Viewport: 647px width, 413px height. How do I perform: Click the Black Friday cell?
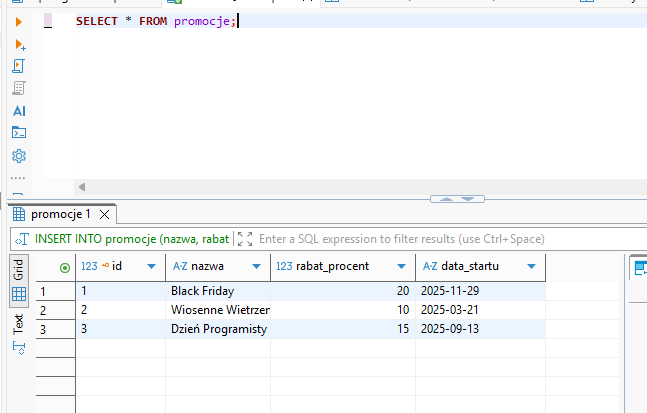click(x=202, y=291)
